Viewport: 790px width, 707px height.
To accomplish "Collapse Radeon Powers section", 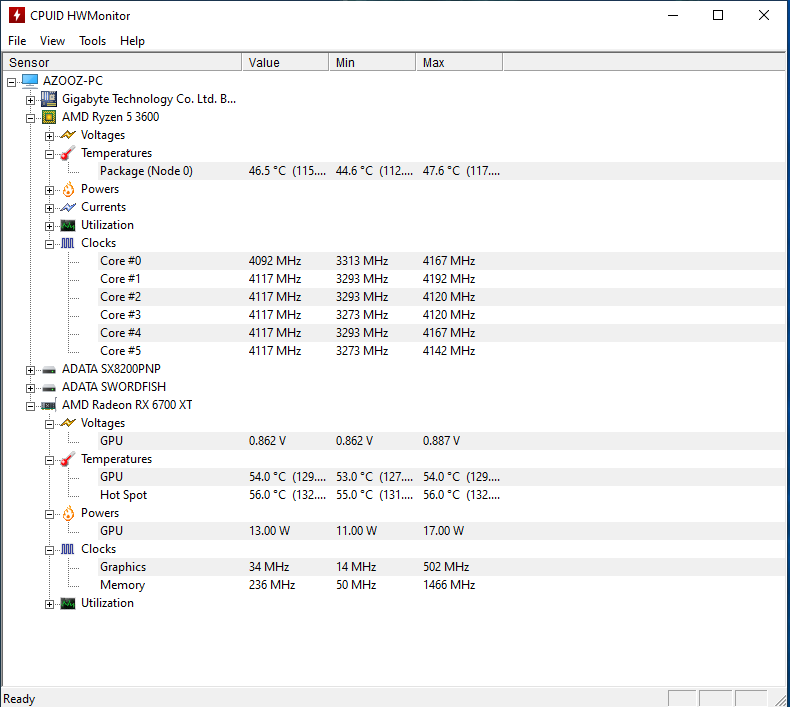I will pyautogui.click(x=49, y=514).
